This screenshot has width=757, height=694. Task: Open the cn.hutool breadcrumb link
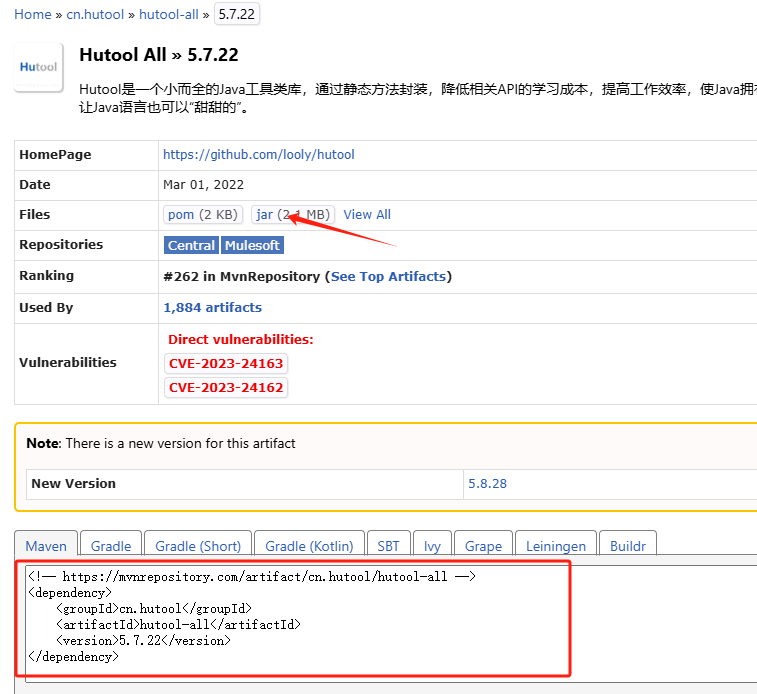click(95, 14)
